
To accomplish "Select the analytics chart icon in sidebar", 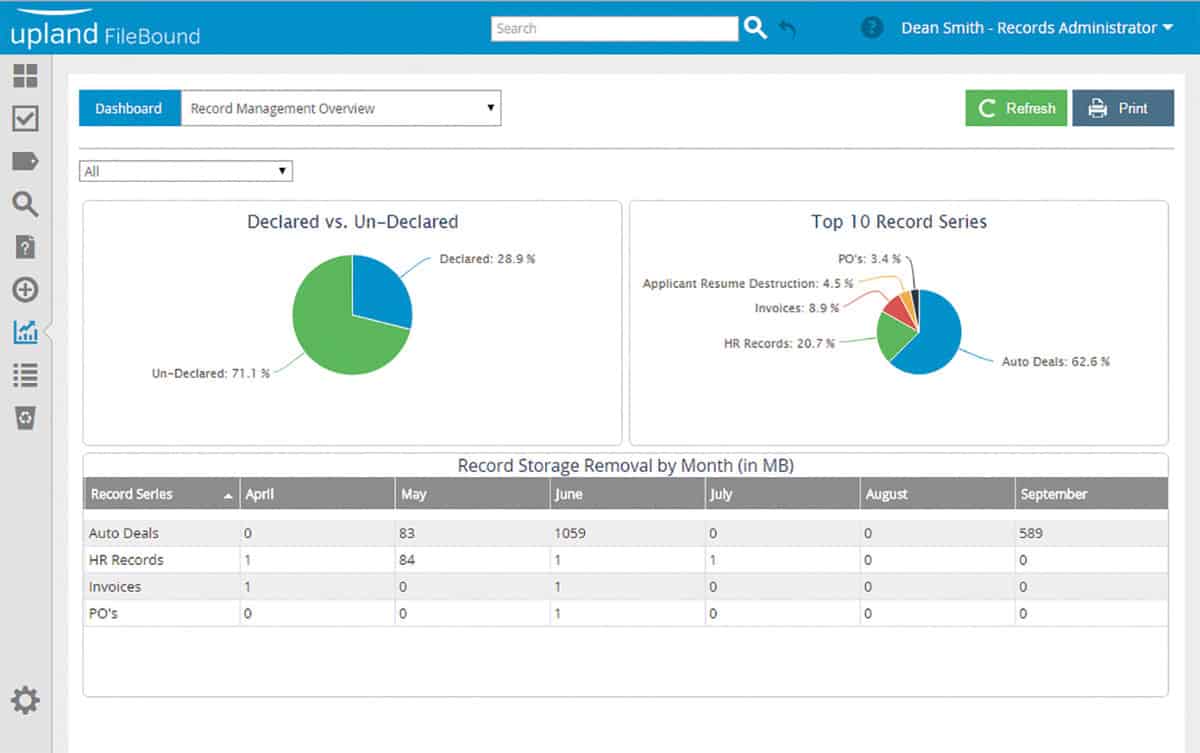I will [25, 332].
